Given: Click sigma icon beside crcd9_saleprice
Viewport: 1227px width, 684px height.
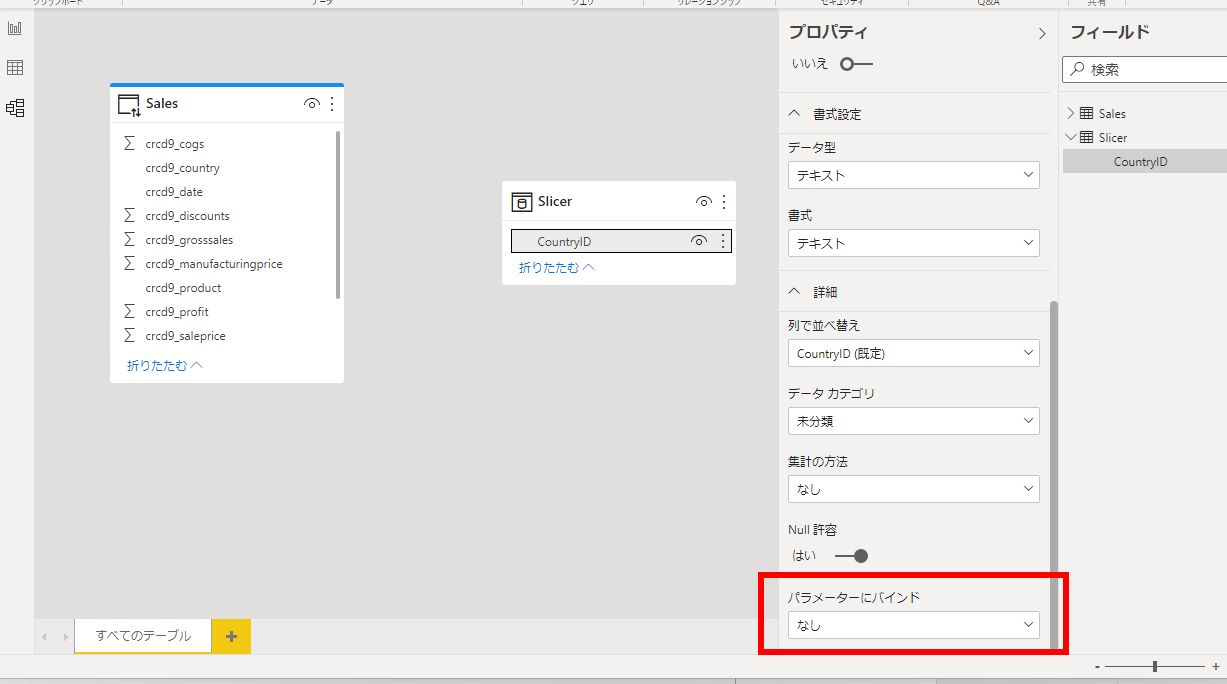Looking at the screenshot, I should pos(129,335).
